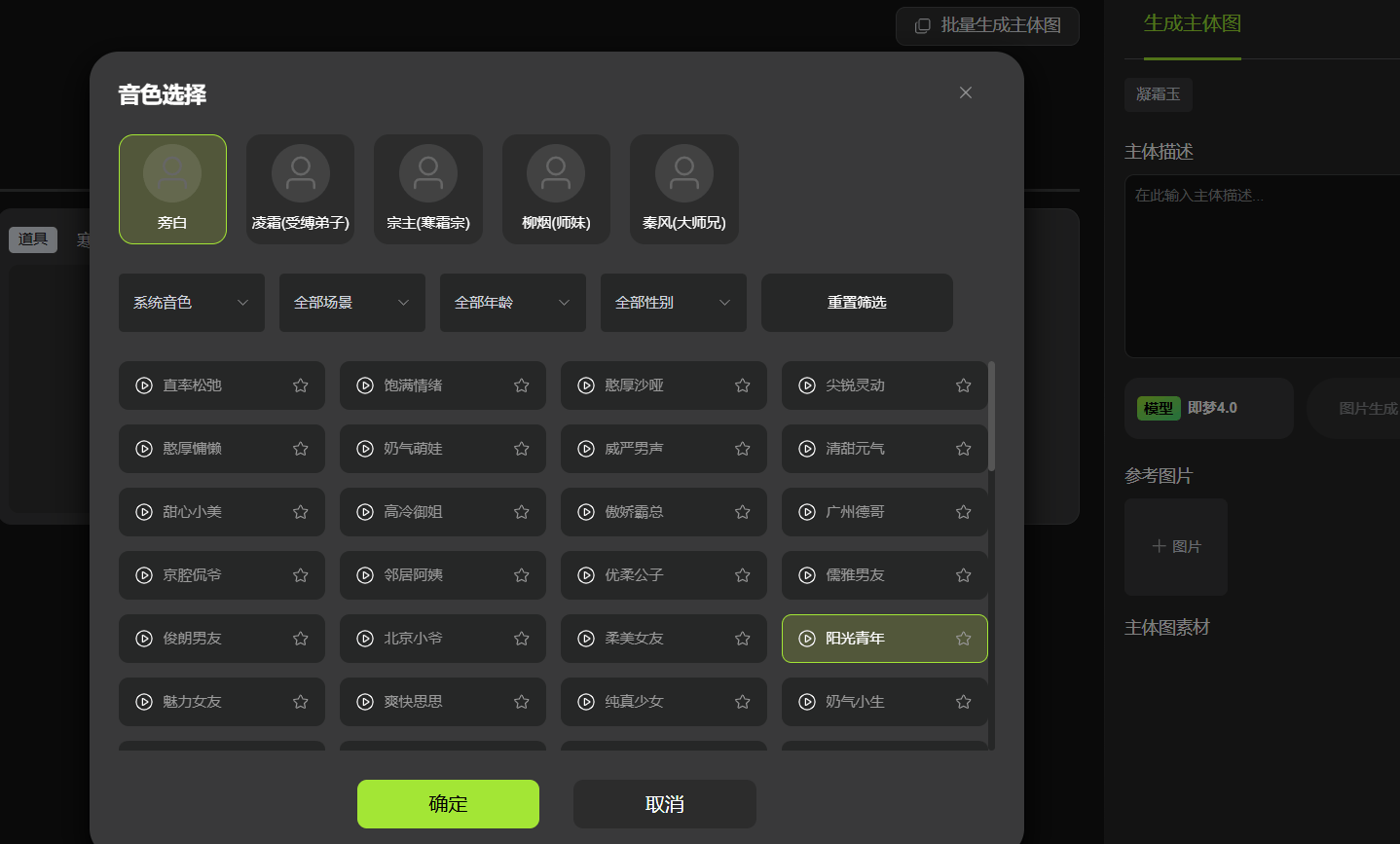Open the 系统音色 dropdown
1400x844 pixels.
[x=192, y=303]
